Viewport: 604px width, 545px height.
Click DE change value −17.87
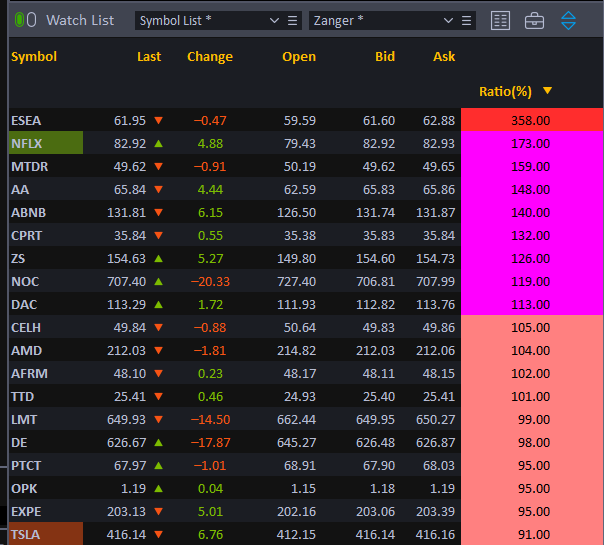[x=210, y=443]
